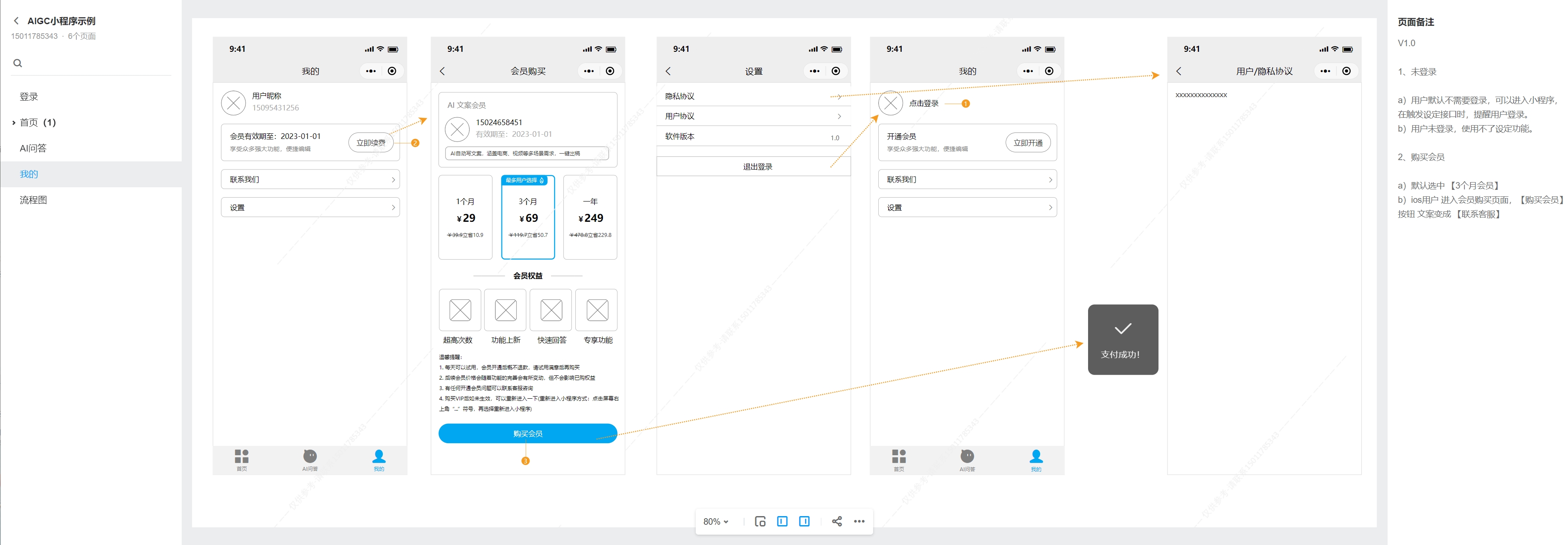Click the device frame toggle icon in bottom toolbar

point(760,521)
